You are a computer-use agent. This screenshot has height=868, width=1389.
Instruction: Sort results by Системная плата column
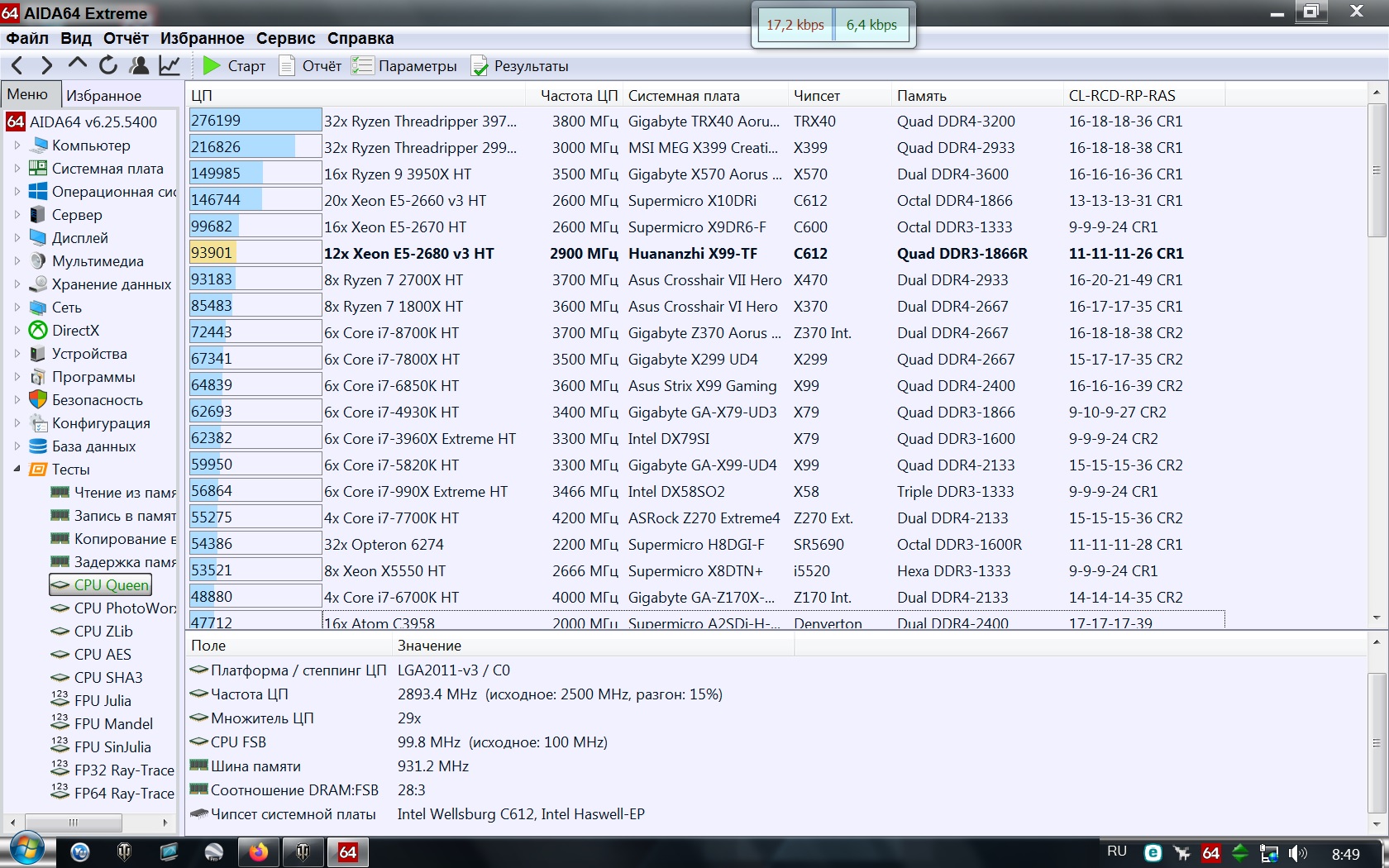[x=705, y=96]
